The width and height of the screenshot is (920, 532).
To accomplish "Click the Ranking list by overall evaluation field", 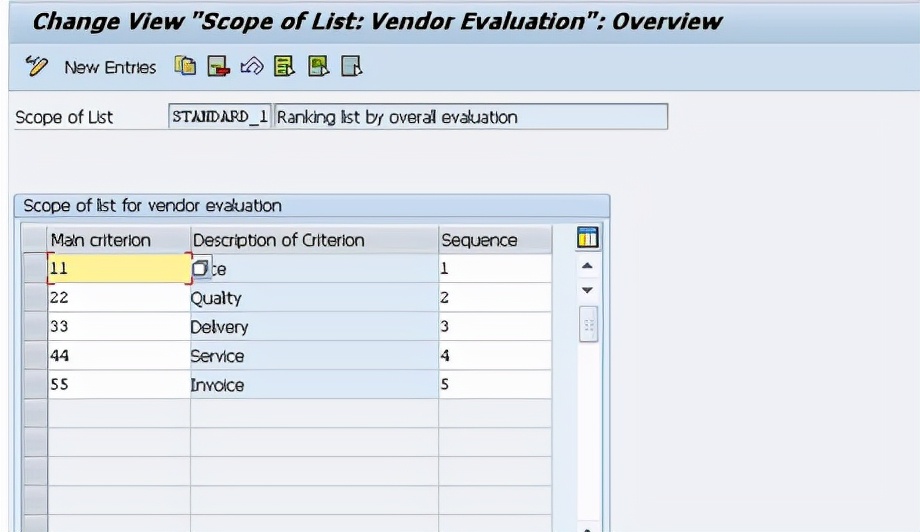I will pos(471,117).
